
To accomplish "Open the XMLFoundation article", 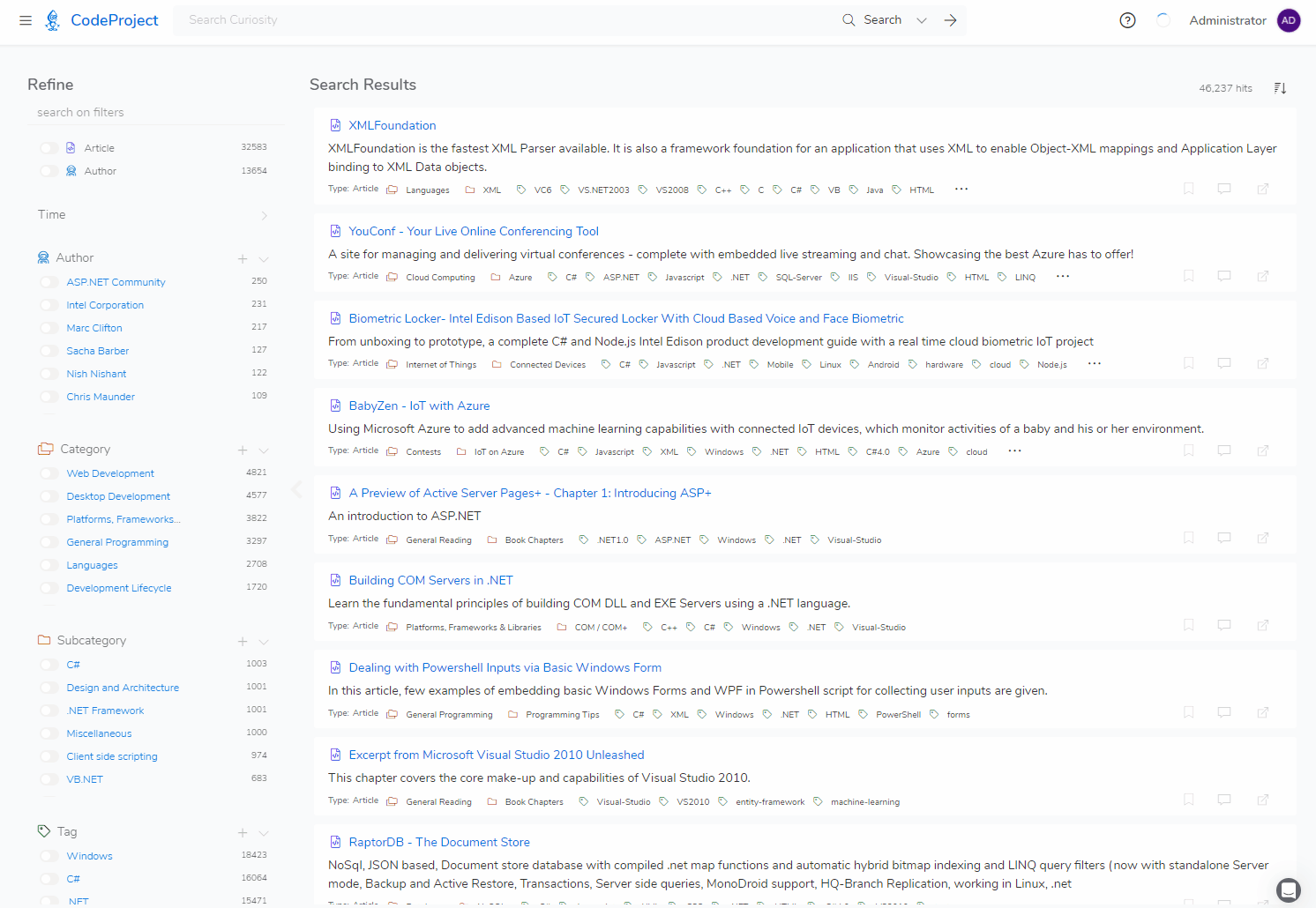I will tap(392, 125).
